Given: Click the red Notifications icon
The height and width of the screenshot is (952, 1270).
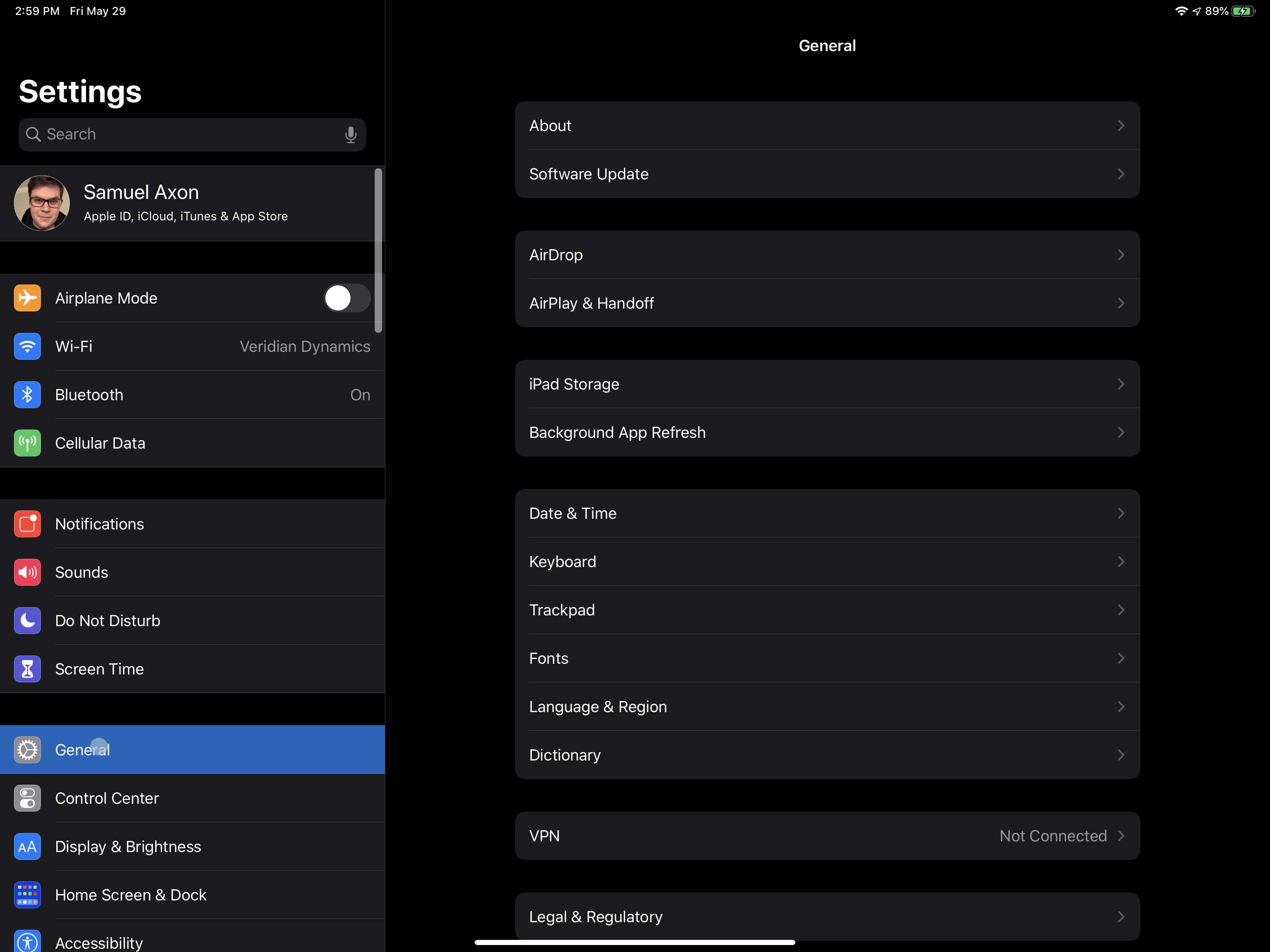Looking at the screenshot, I should 27,524.
